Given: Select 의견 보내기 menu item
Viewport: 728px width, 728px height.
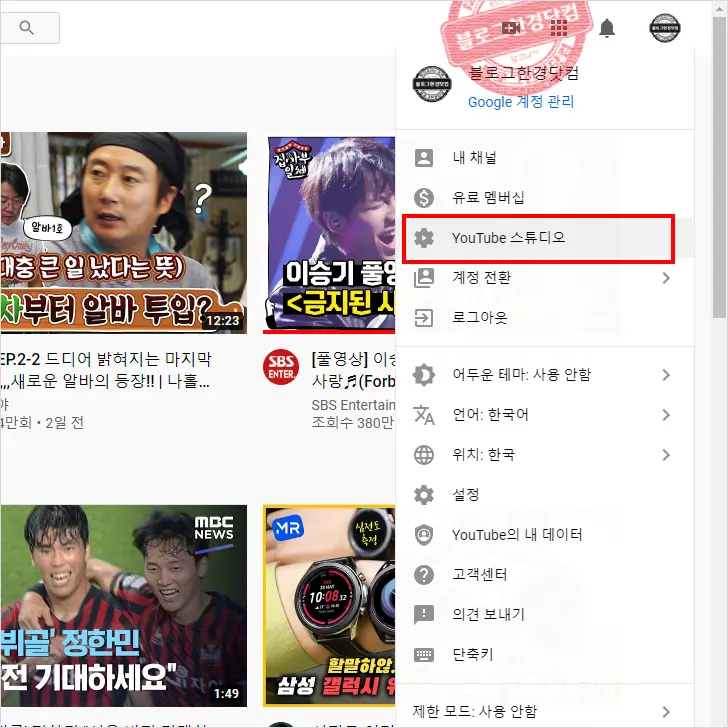Looking at the screenshot, I should point(545,615).
